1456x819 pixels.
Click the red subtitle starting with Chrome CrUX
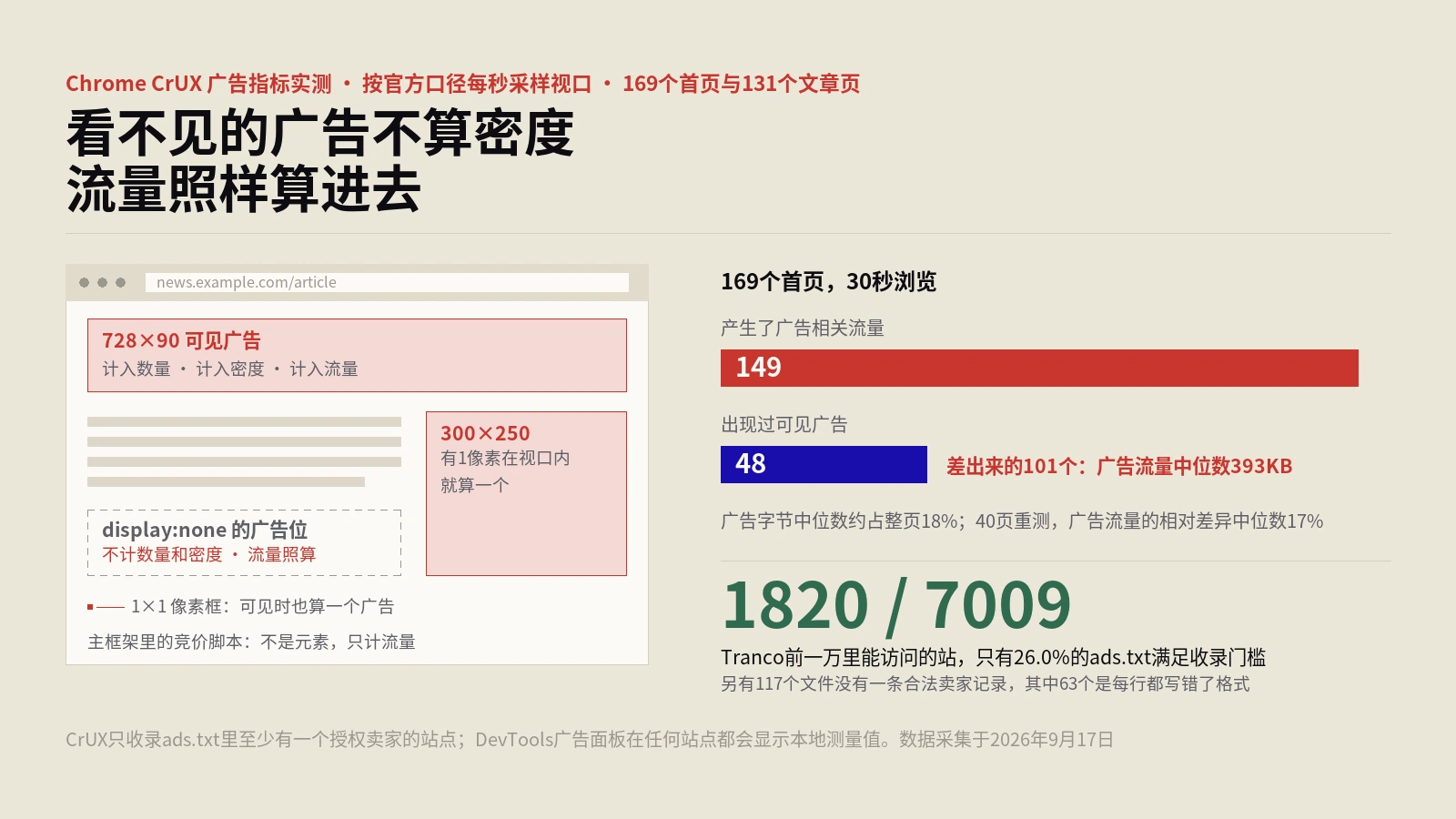[x=462, y=84]
